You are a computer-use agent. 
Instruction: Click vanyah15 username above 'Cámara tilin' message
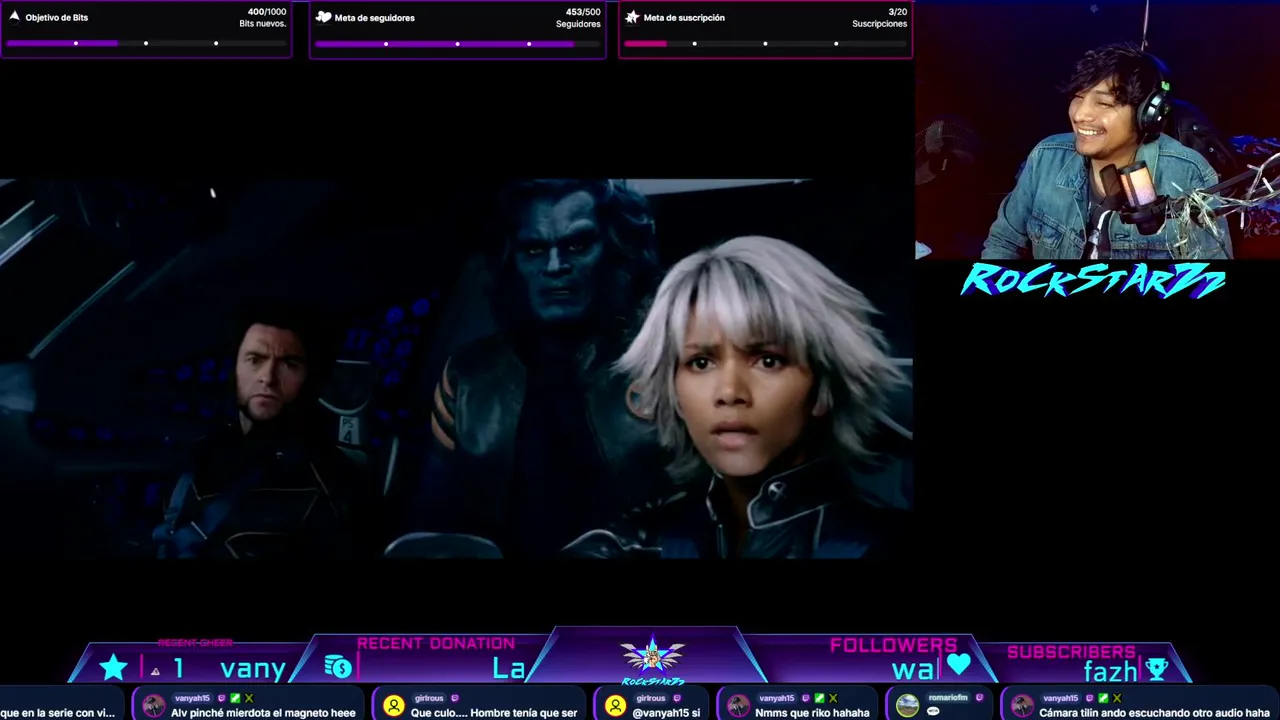[1060, 698]
